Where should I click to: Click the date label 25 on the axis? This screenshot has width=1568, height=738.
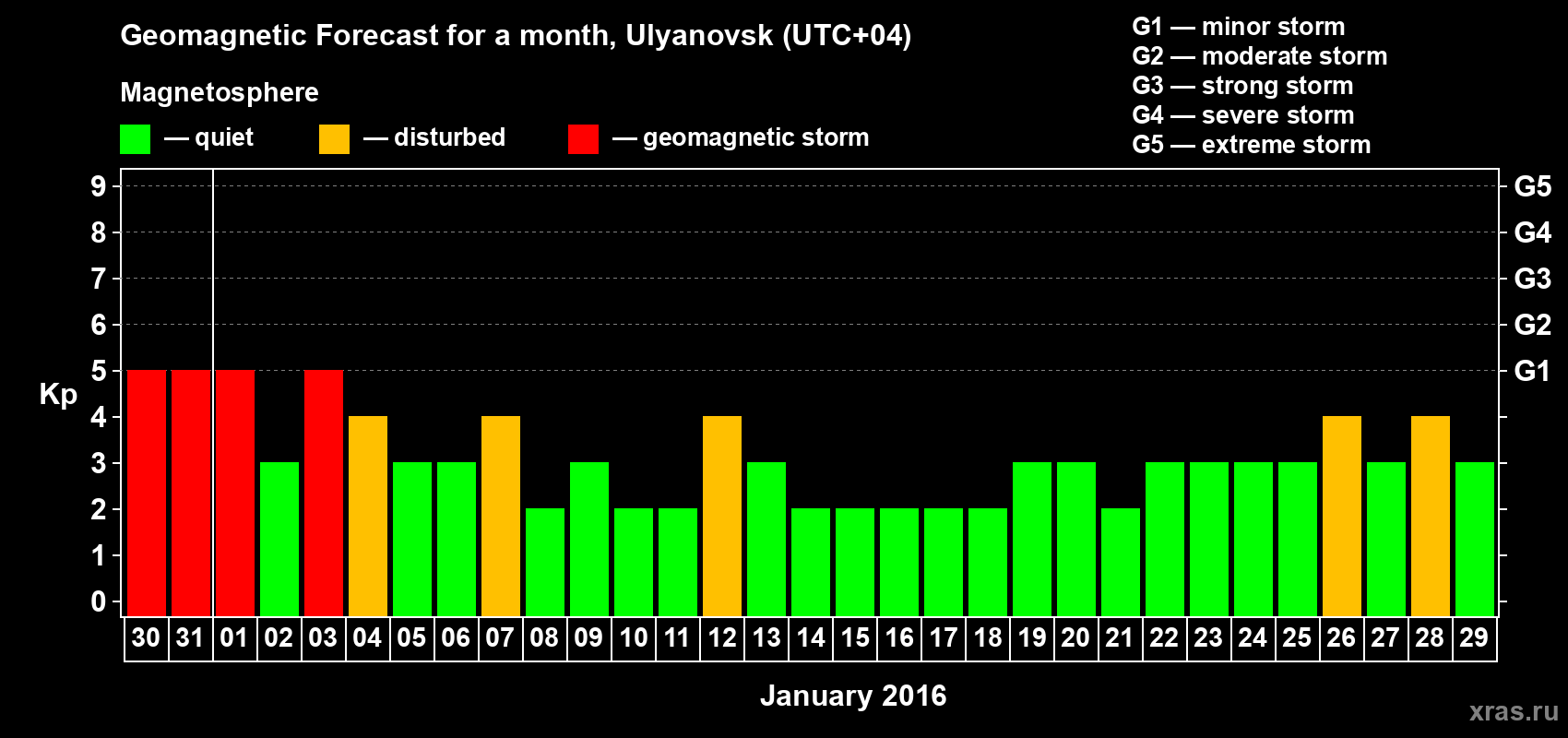(x=1297, y=637)
